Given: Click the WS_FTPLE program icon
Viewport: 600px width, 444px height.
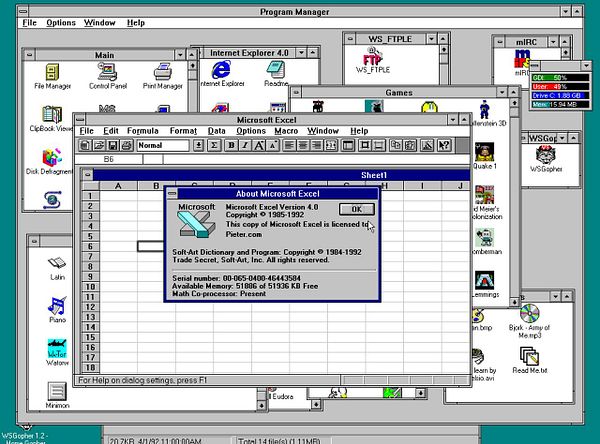Looking at the screenshot, I should tap(373, 60).
